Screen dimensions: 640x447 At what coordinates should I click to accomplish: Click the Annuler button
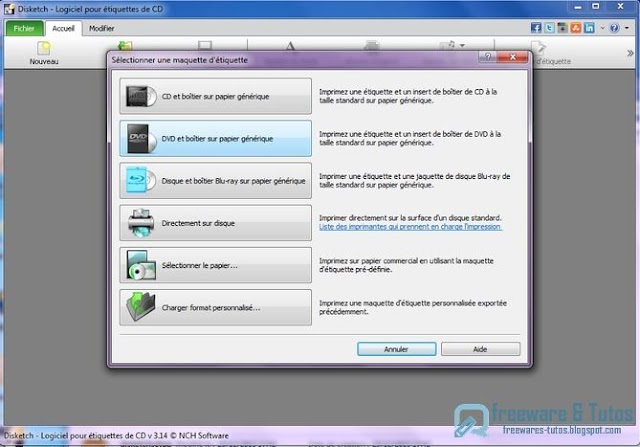396,349
